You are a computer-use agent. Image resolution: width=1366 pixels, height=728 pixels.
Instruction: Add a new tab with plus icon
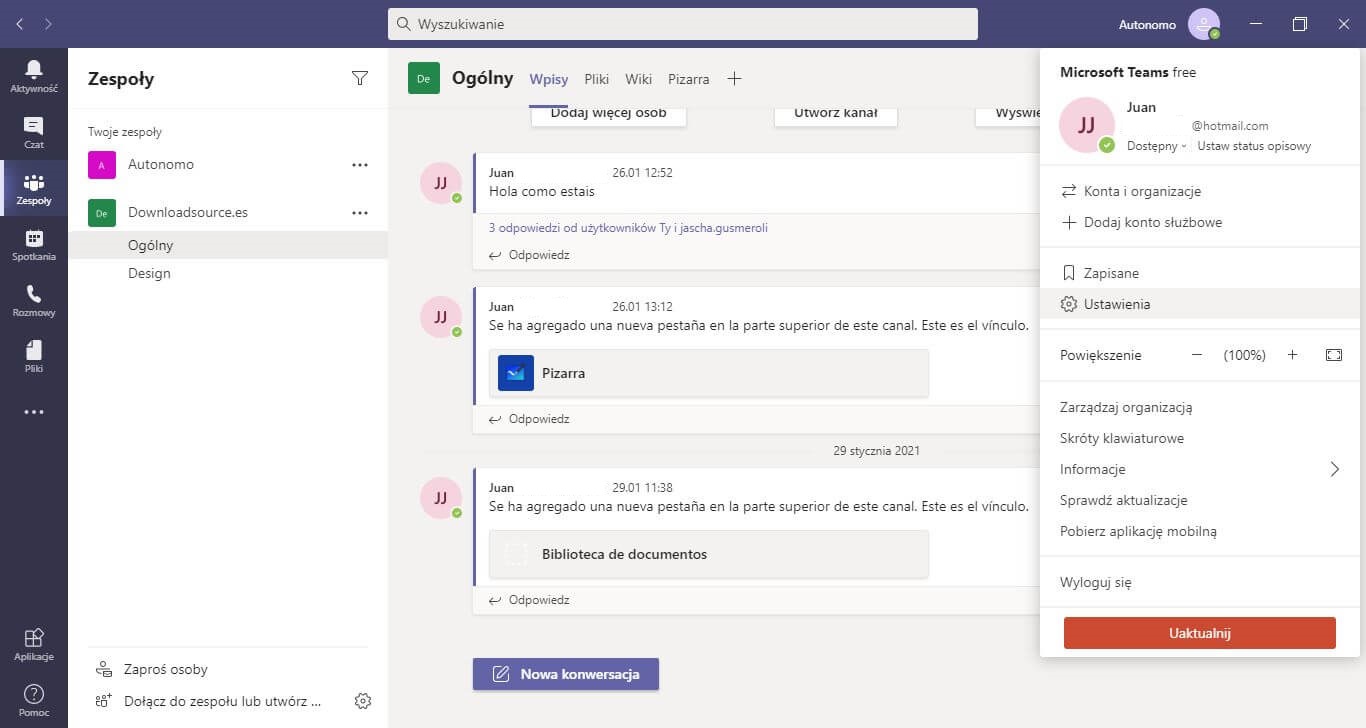pyautogui.click(x=734, y=78)
